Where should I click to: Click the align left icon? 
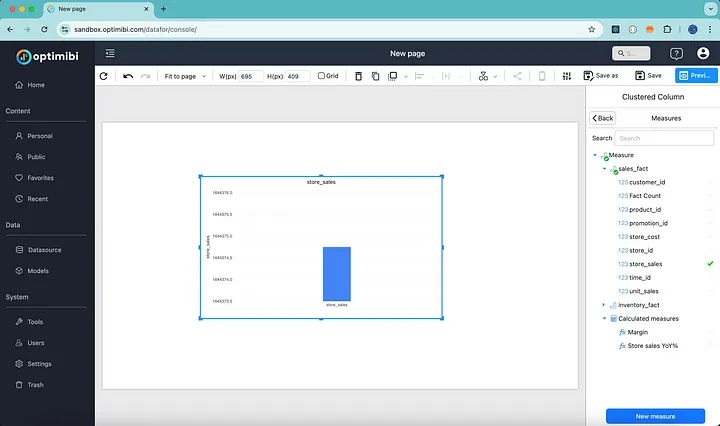click(419, 76)
